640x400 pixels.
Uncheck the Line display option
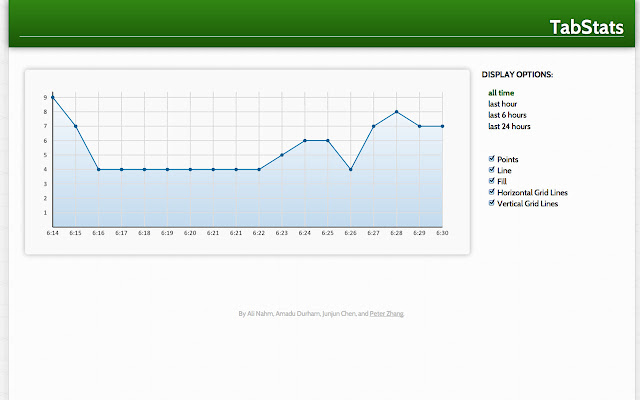[491, 170]
